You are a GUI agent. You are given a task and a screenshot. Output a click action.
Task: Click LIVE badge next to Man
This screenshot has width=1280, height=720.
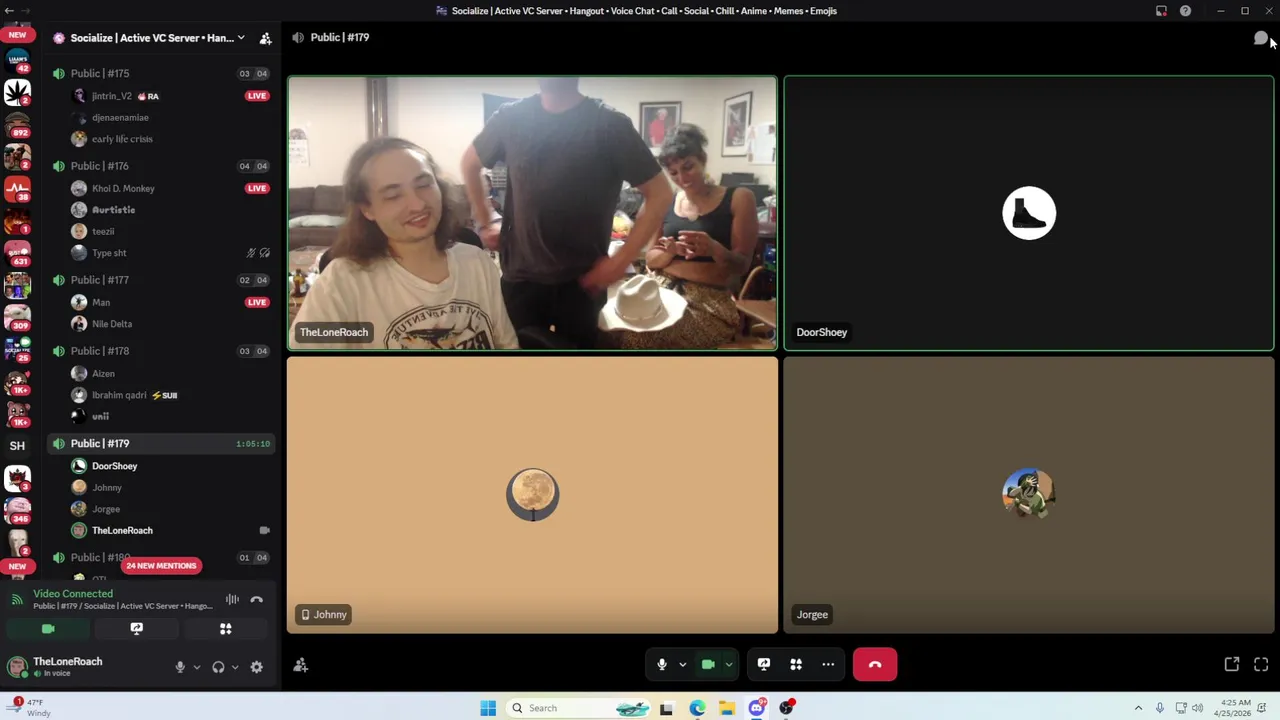pyautogui.click(x=257, y=302)
